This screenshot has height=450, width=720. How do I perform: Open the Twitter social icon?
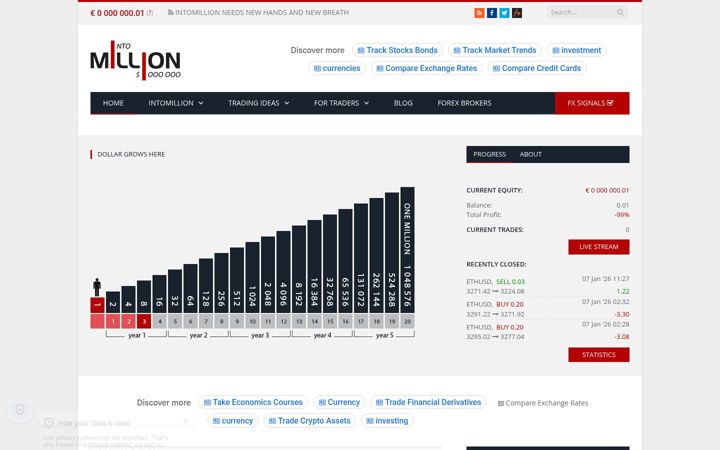pos(504,13)
